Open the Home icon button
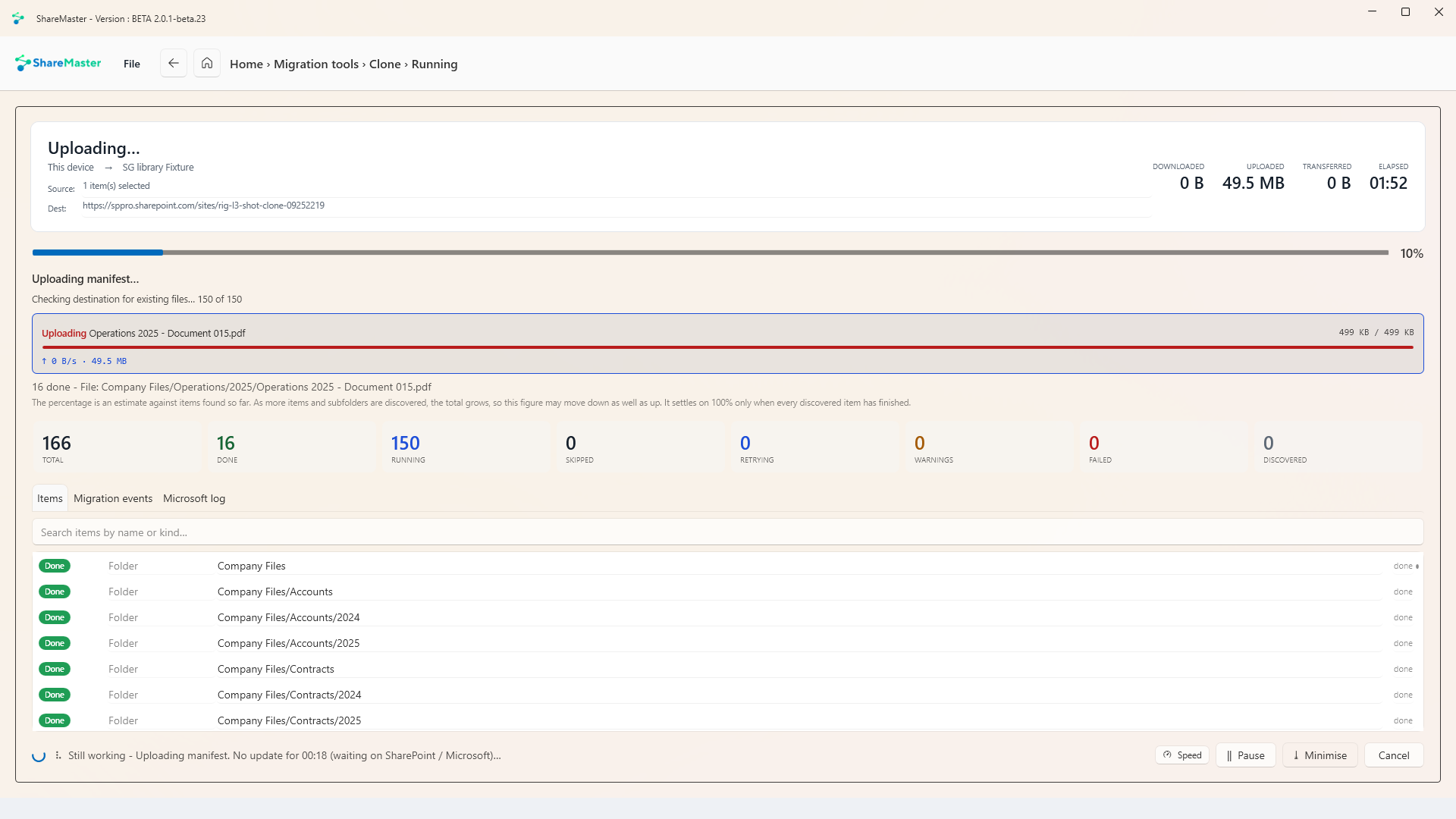This screenshot has width=1456, height=819. click(x=207, y=63)
